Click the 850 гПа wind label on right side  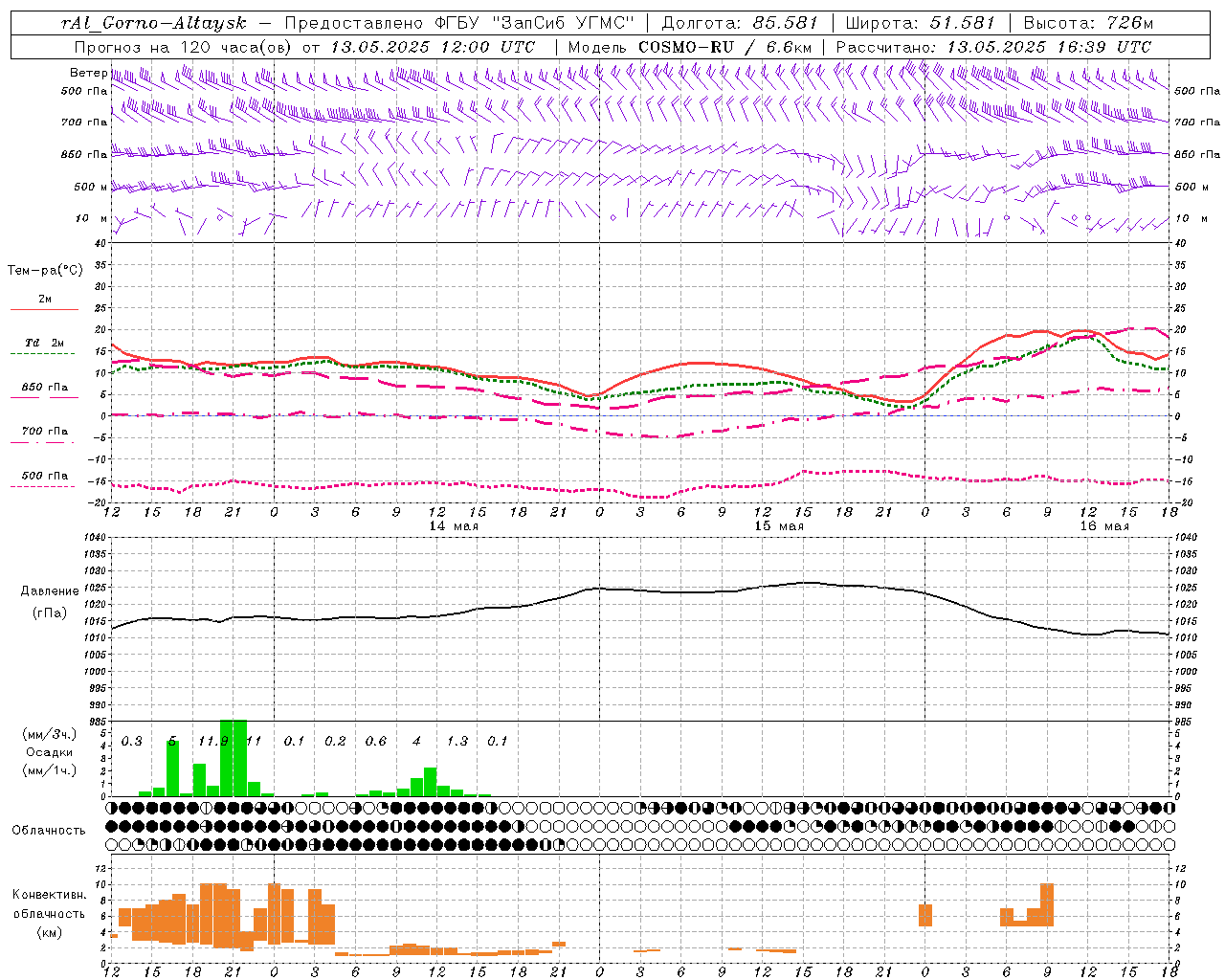(1197, 154)
